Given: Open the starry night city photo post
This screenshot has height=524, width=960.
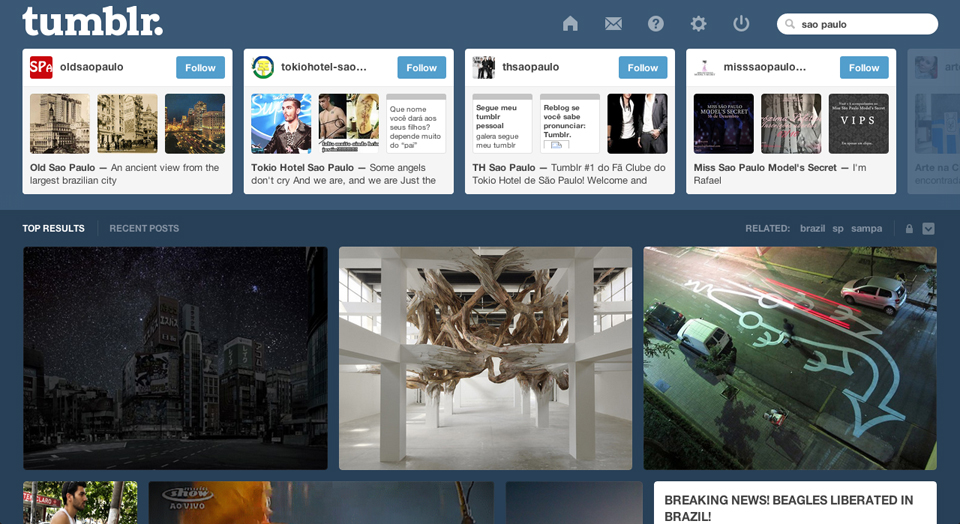Looking at the screenshot, I should coord(175,358).
